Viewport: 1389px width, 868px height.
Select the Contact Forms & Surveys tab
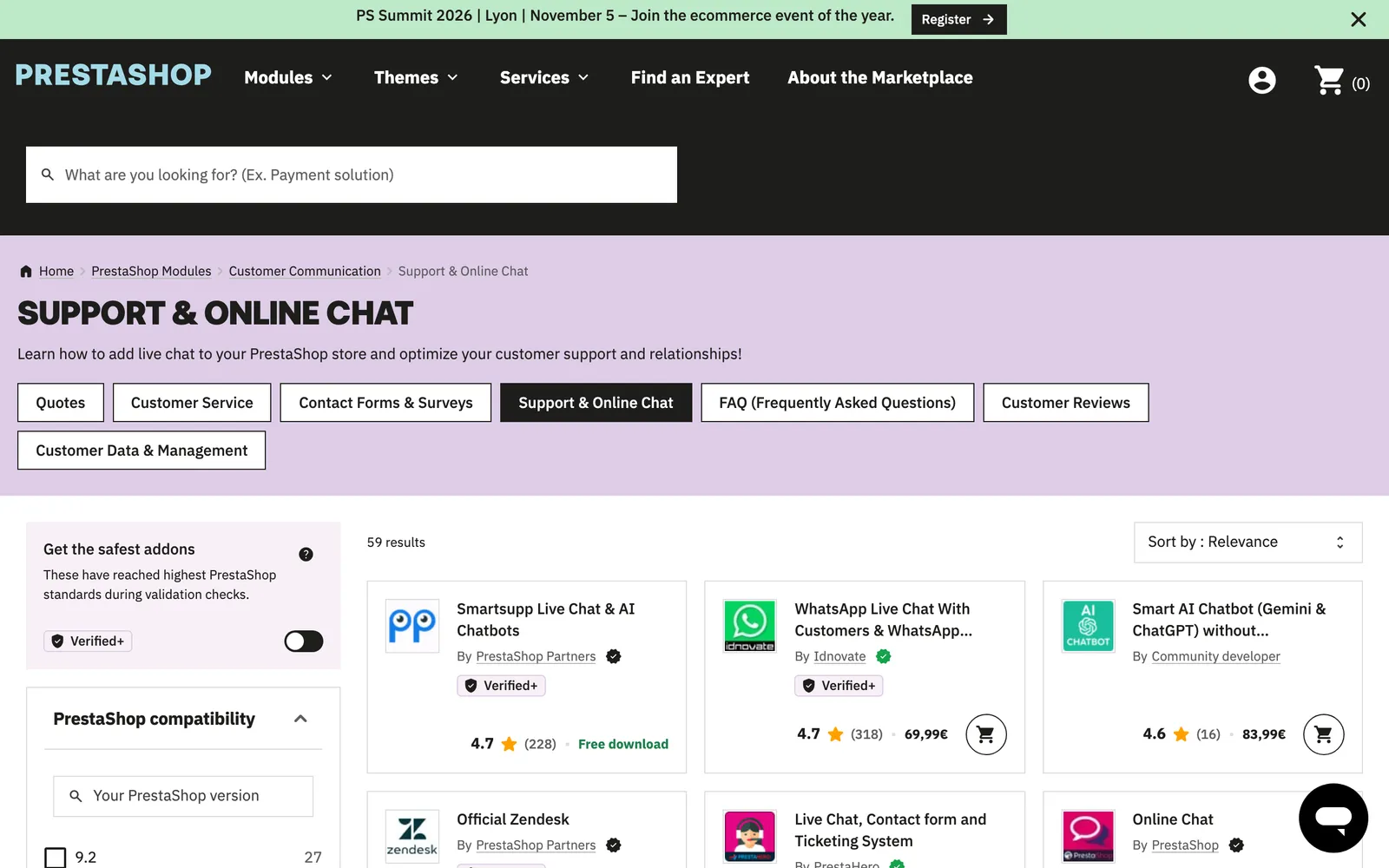[x=385, y=403]
